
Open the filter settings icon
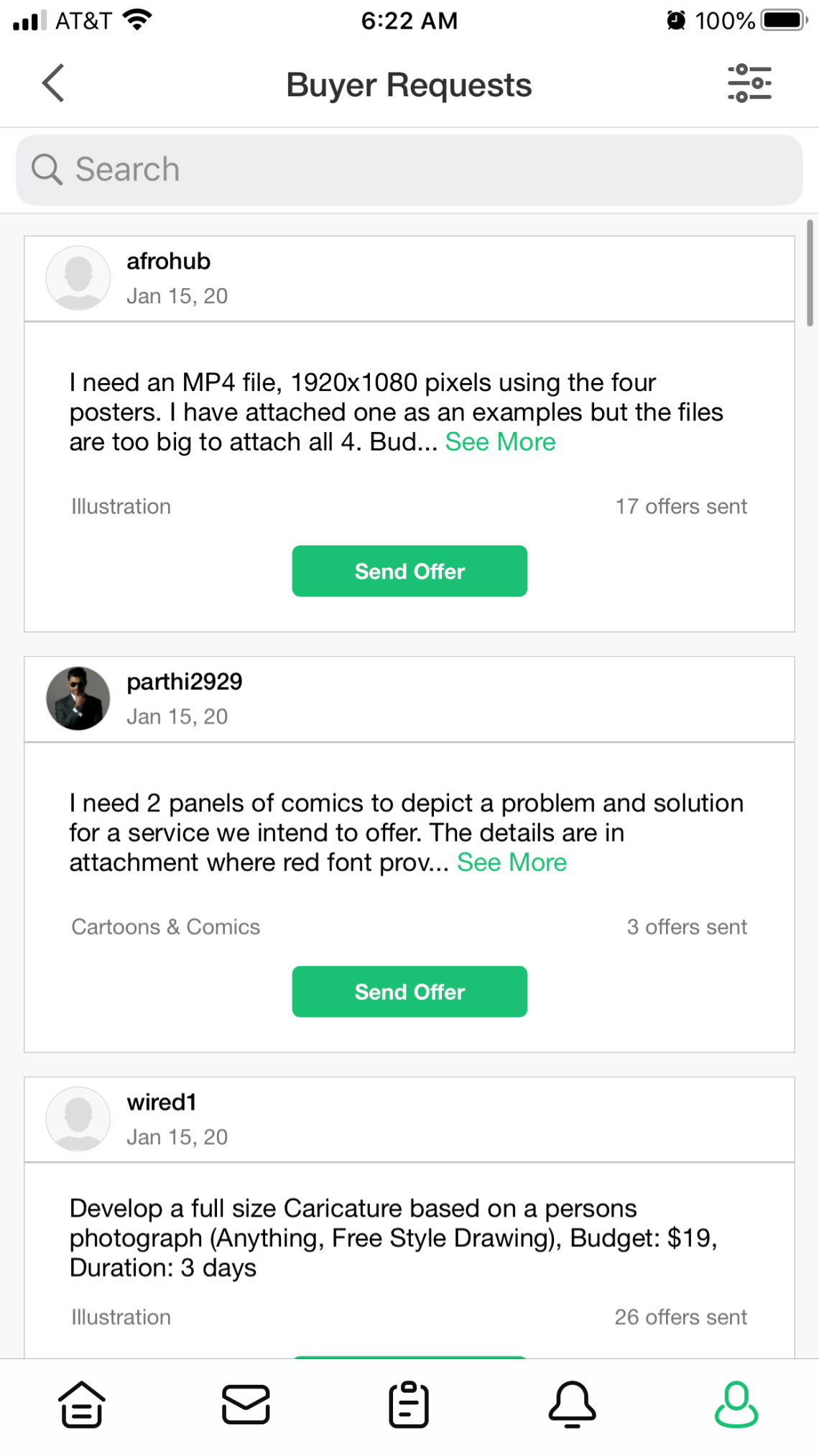click(749, 83)
